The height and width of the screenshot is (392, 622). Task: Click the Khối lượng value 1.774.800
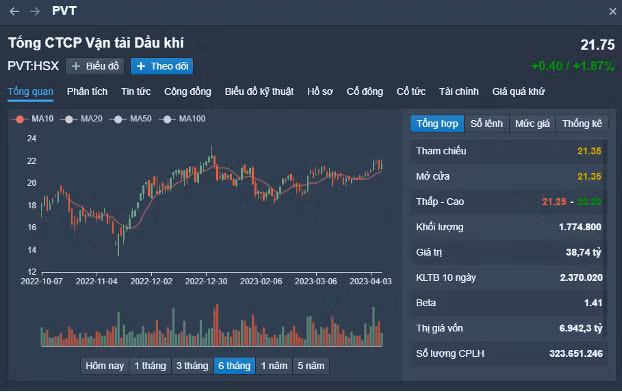coord(580,227)
